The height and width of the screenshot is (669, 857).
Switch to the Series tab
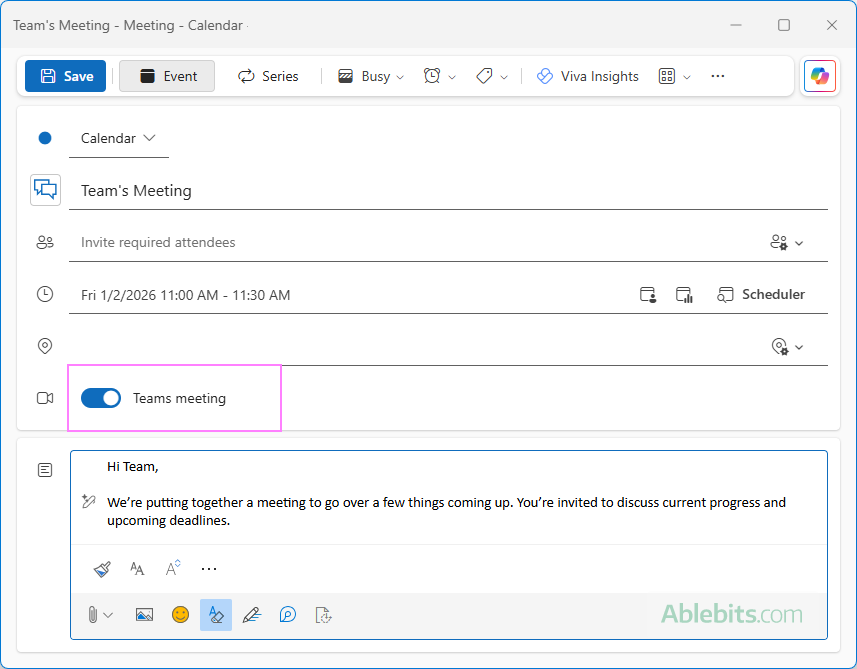[268, 76]
